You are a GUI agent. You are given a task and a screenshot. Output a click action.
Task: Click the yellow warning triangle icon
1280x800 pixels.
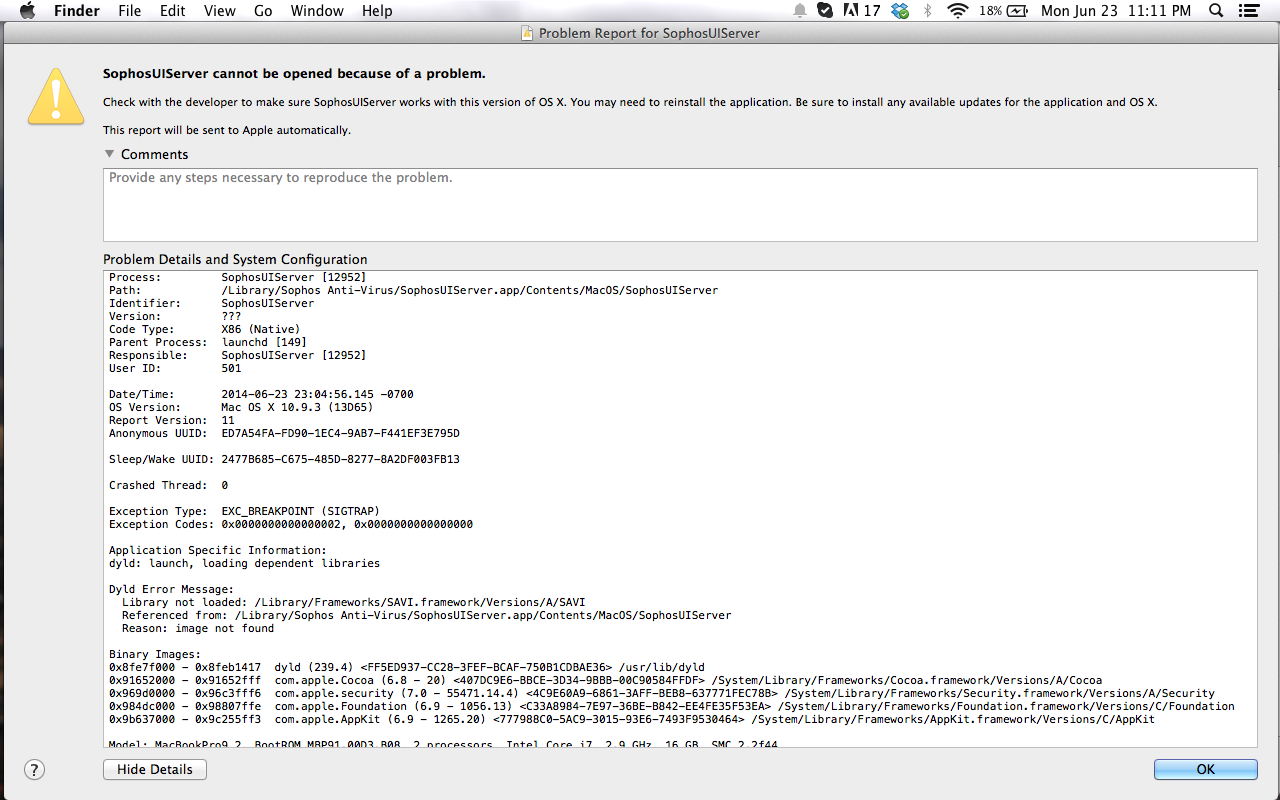56,97
